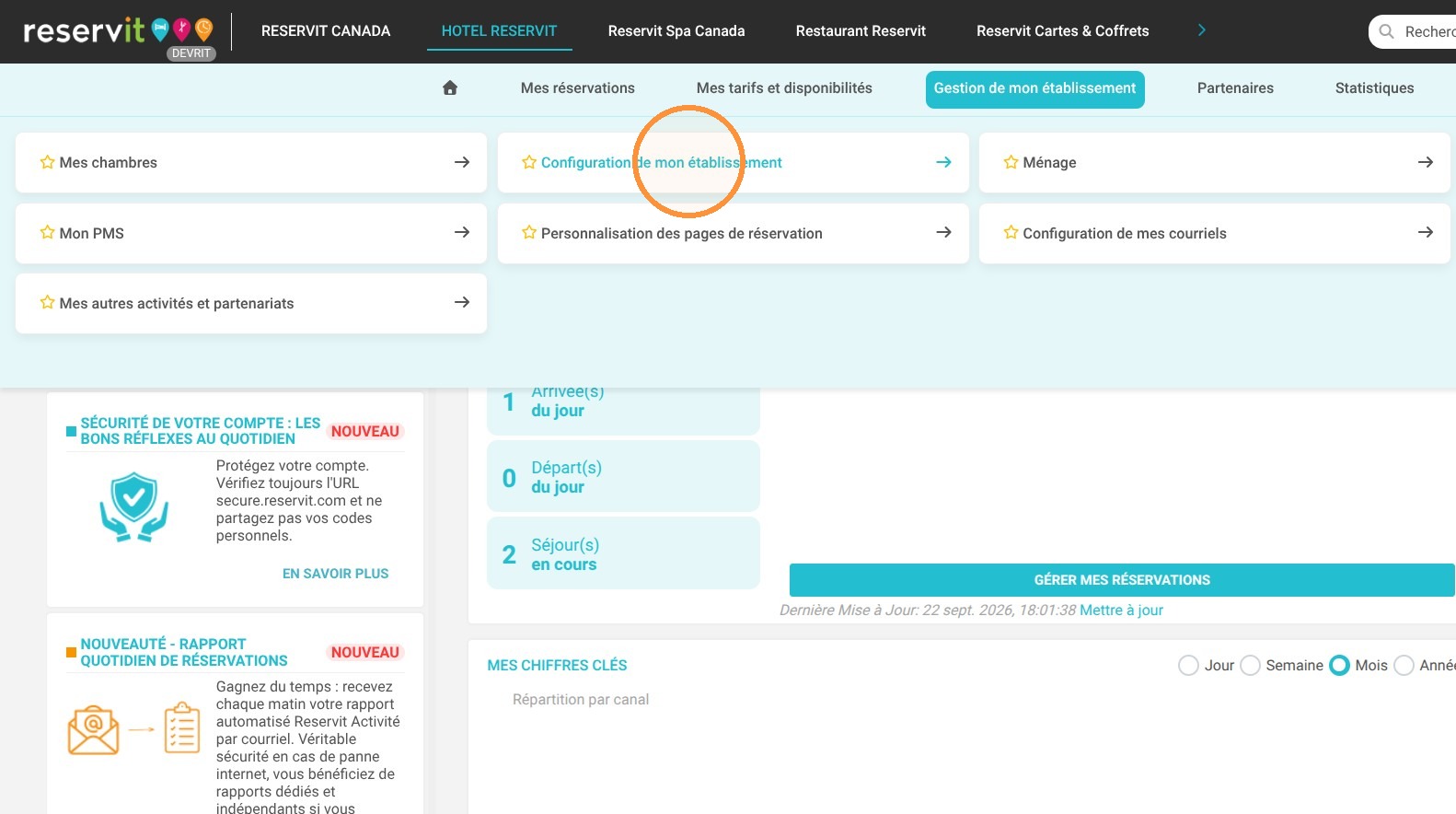This screenshot has height=814, width=1456.
Task: Select the Mois radio button
Action: [1339, 665]
